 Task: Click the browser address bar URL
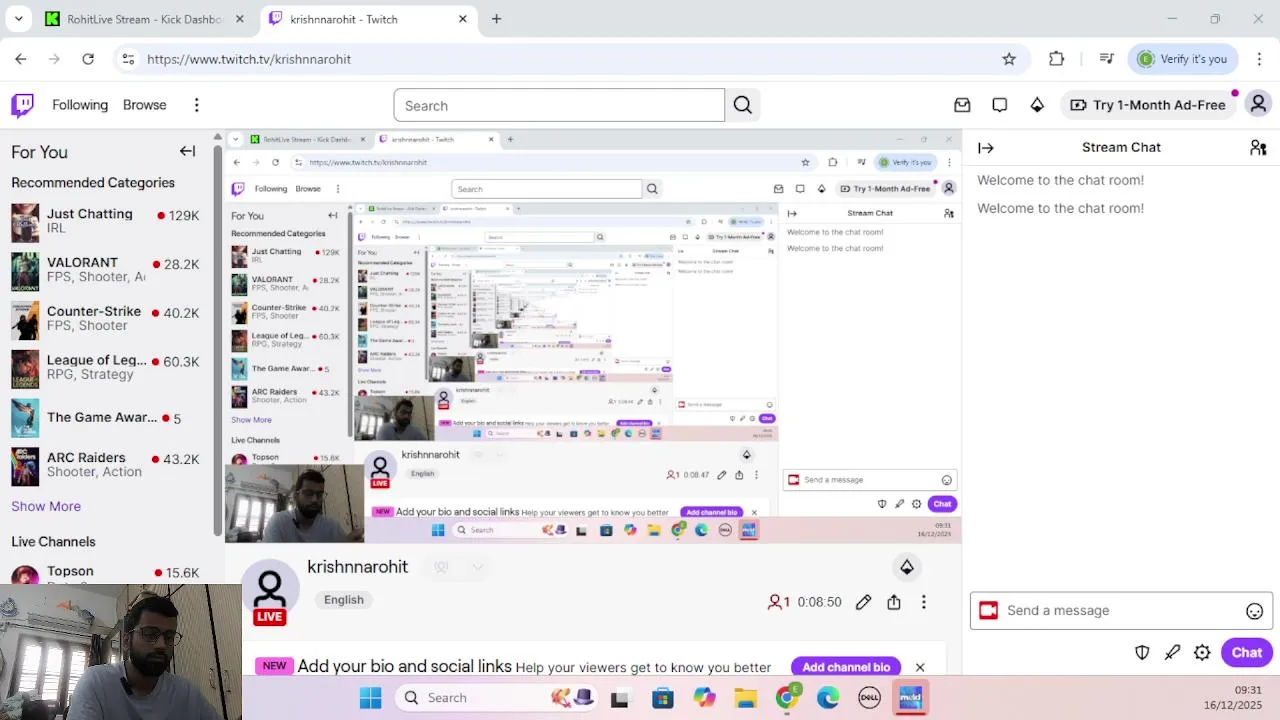(x=249, y=59)
